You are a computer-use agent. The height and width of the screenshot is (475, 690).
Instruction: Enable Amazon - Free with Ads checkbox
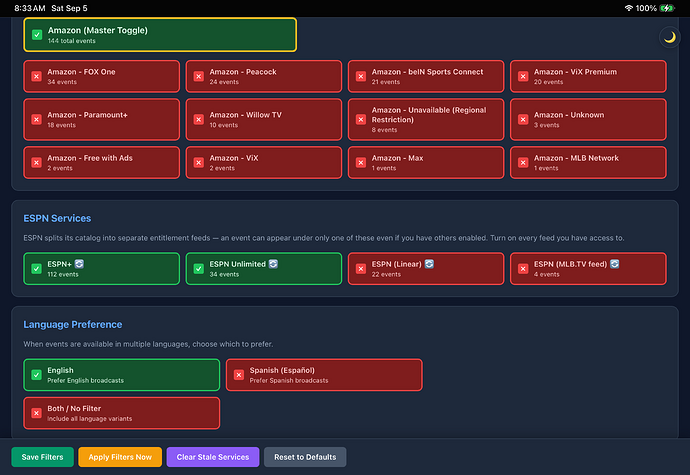pyautogui.click(x=37, y=162)
